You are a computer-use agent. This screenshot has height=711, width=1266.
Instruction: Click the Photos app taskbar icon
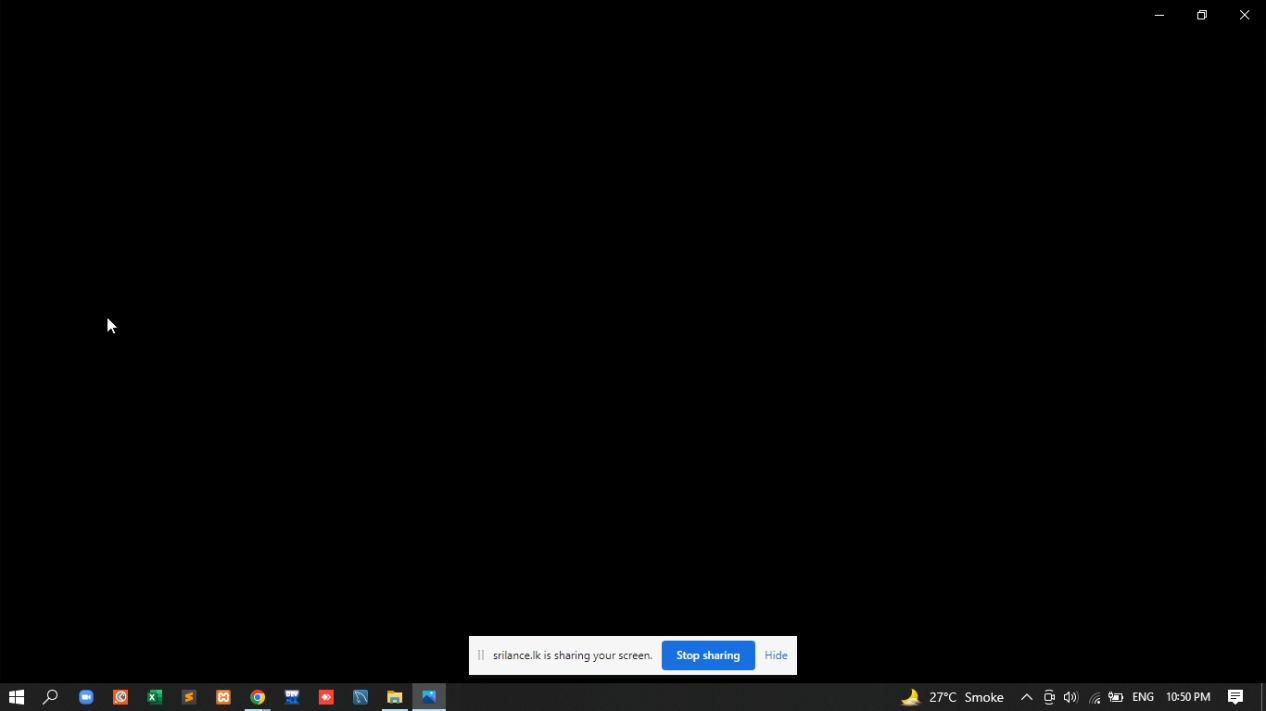(429, 697)
